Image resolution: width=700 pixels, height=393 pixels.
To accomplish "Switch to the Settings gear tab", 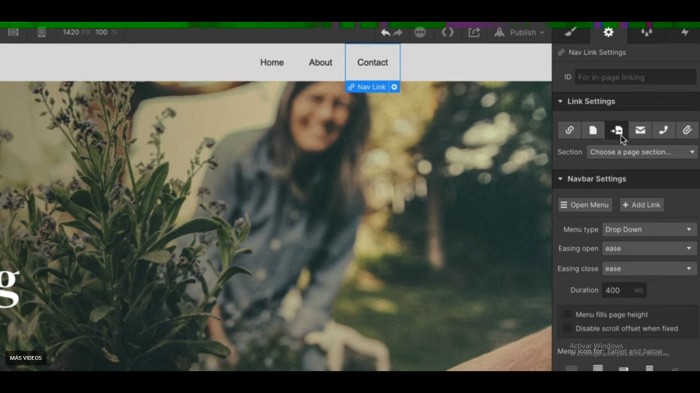I will tap(608, 32).
